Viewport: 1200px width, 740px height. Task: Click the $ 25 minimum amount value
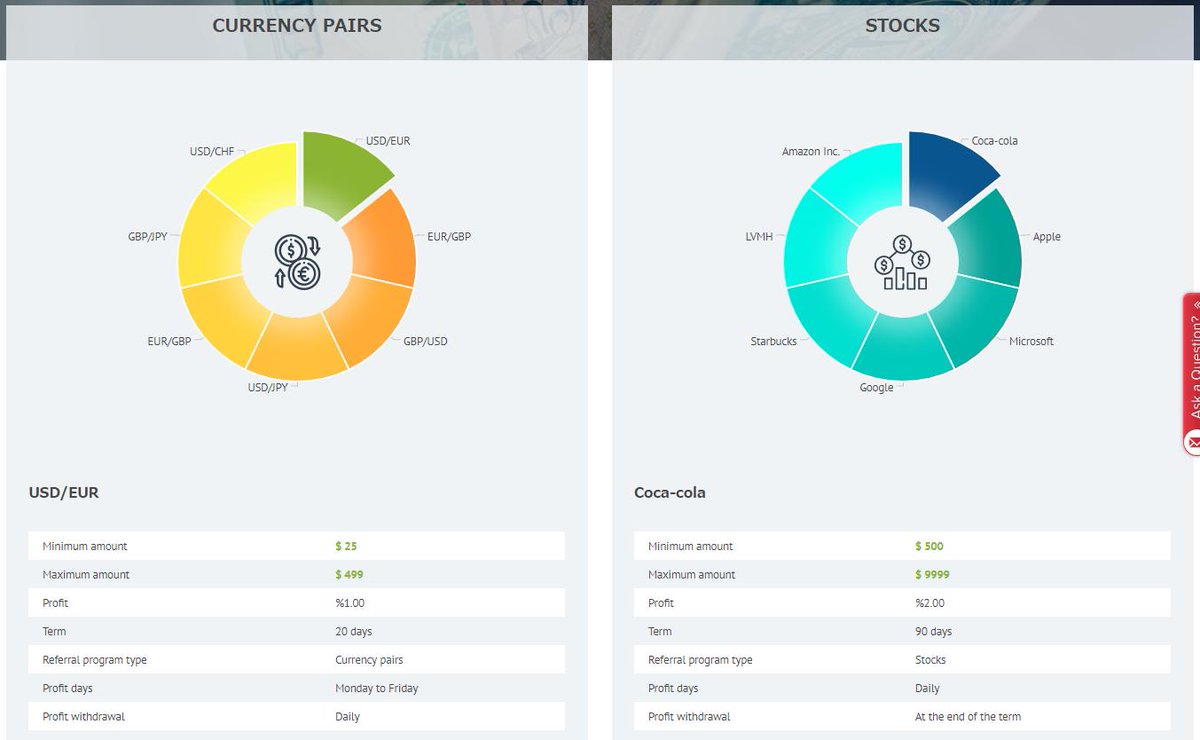[346, 546]
